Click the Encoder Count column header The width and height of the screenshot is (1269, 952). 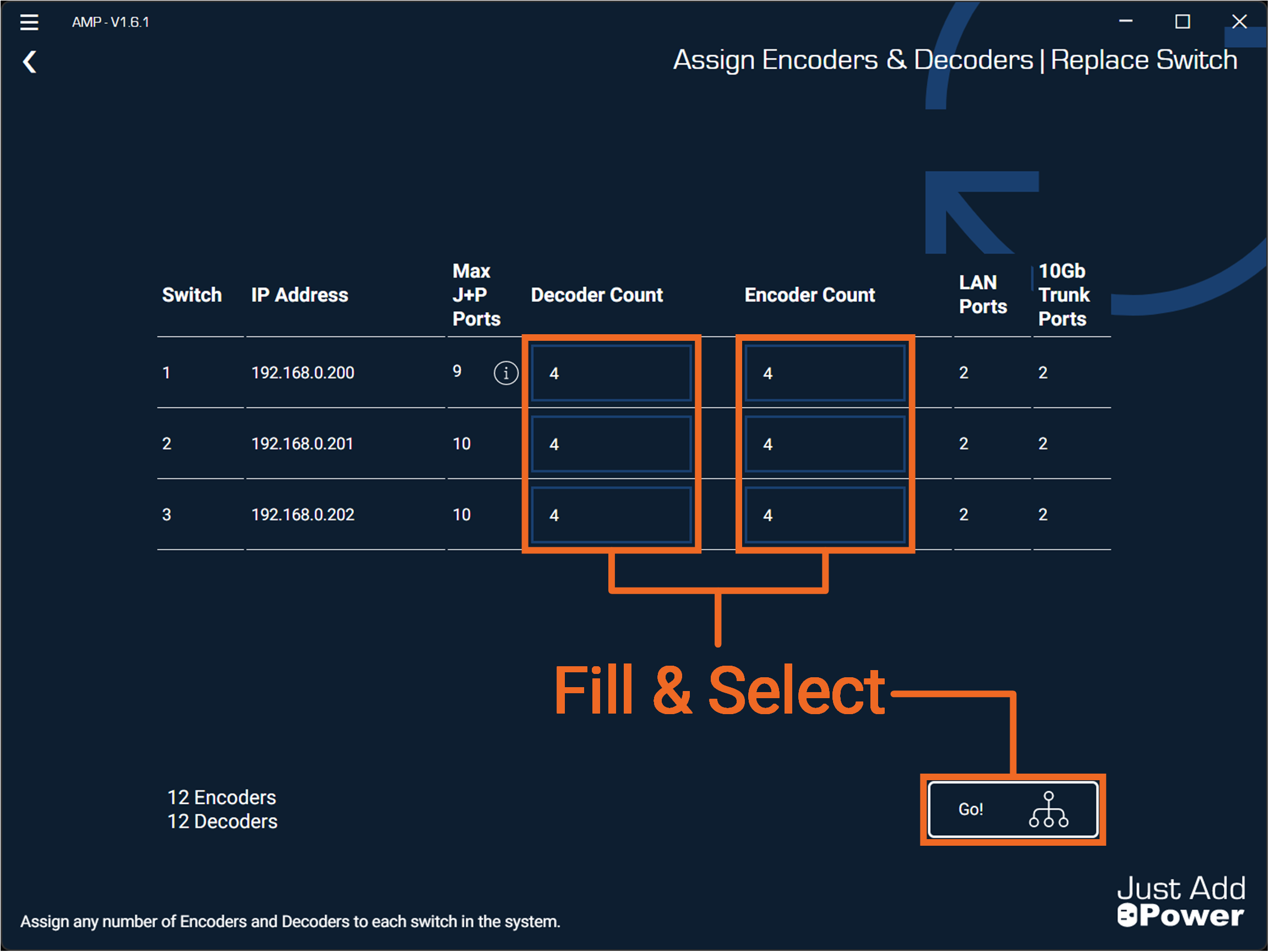809,295
